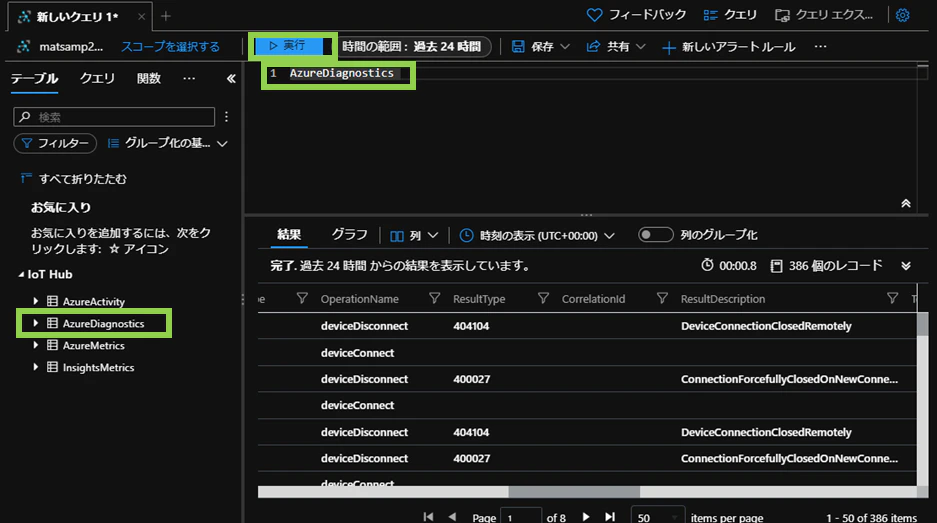Expand results details double chevron down

coord(906,266)
